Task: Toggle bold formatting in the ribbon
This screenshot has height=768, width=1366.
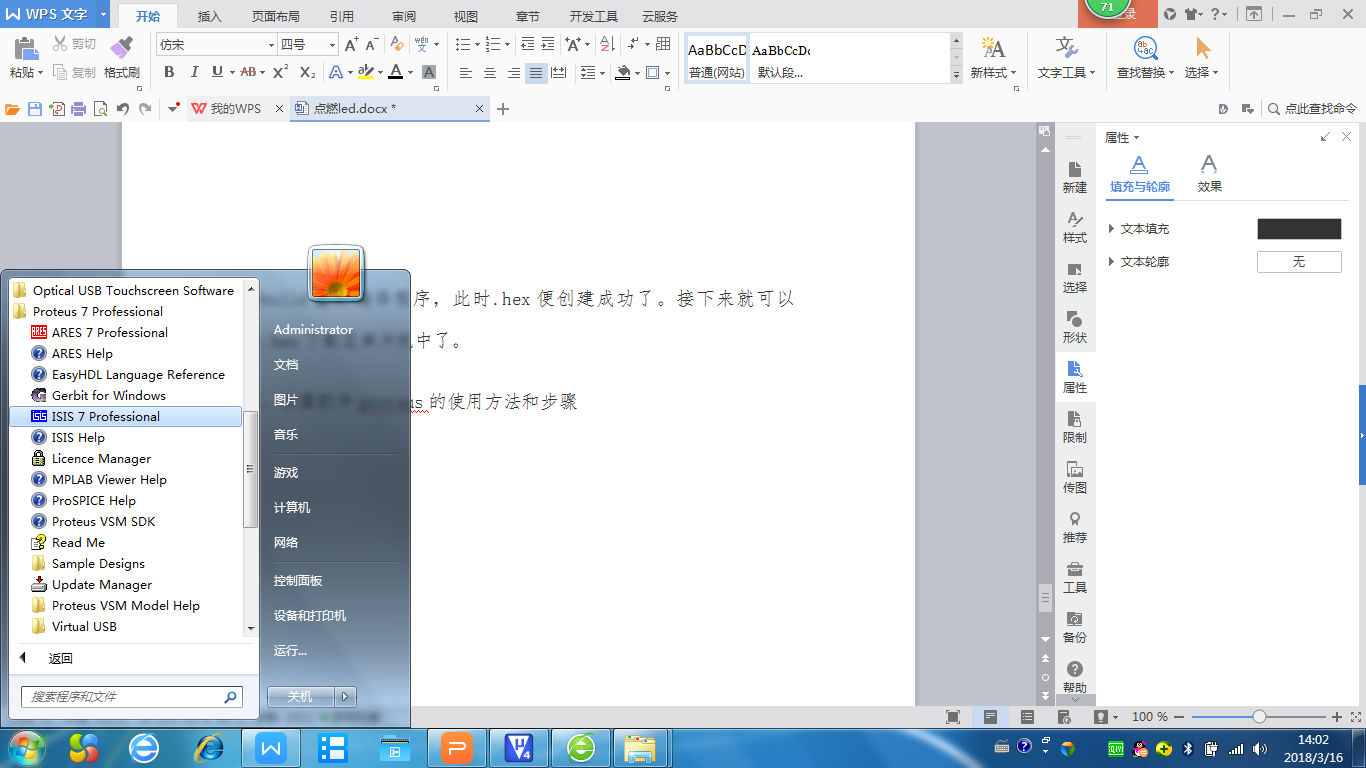Action: point(169,72)
